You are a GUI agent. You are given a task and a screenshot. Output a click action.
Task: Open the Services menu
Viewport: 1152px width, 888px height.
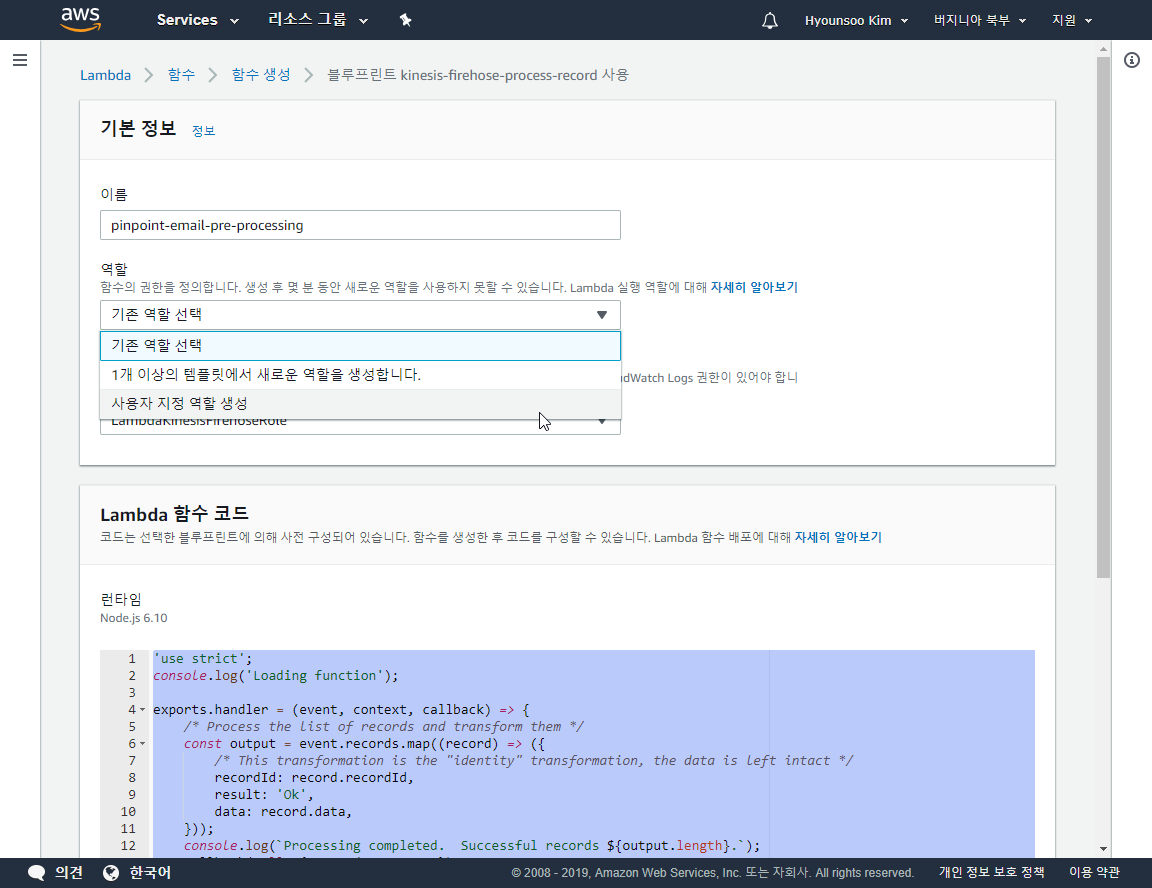click(x=197, y=21)
